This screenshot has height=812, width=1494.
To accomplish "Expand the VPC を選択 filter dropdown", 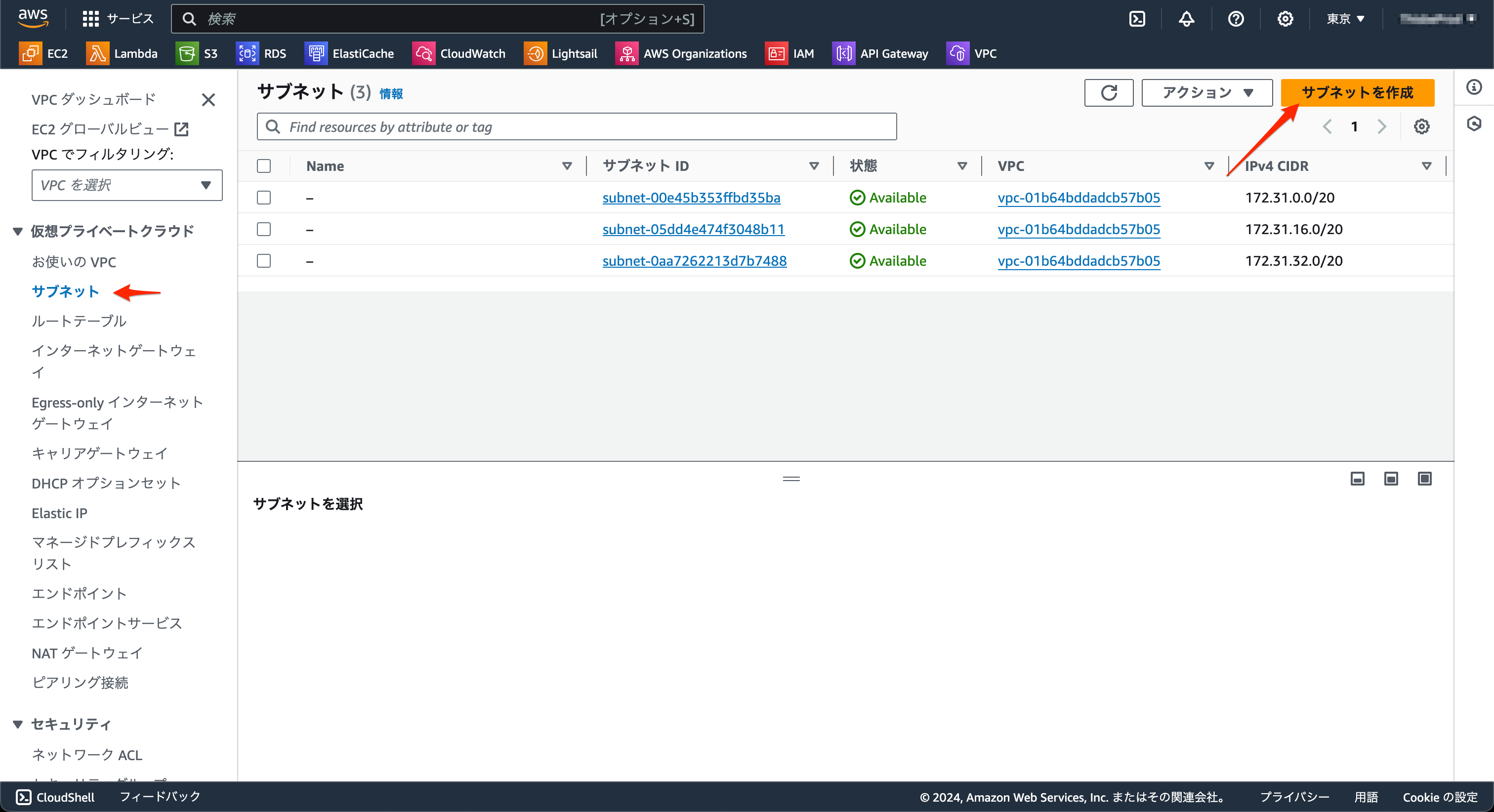I will click(x=126, y=185).
